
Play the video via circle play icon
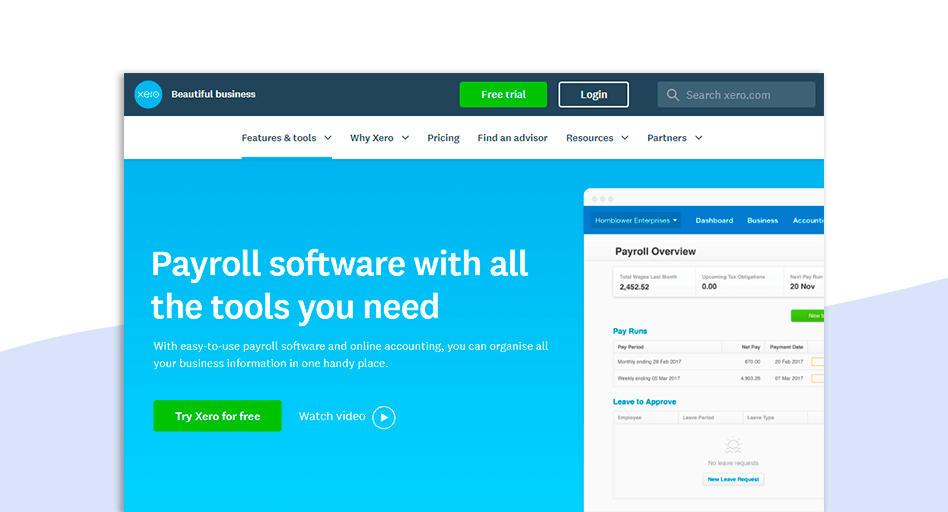coord(384,417)
